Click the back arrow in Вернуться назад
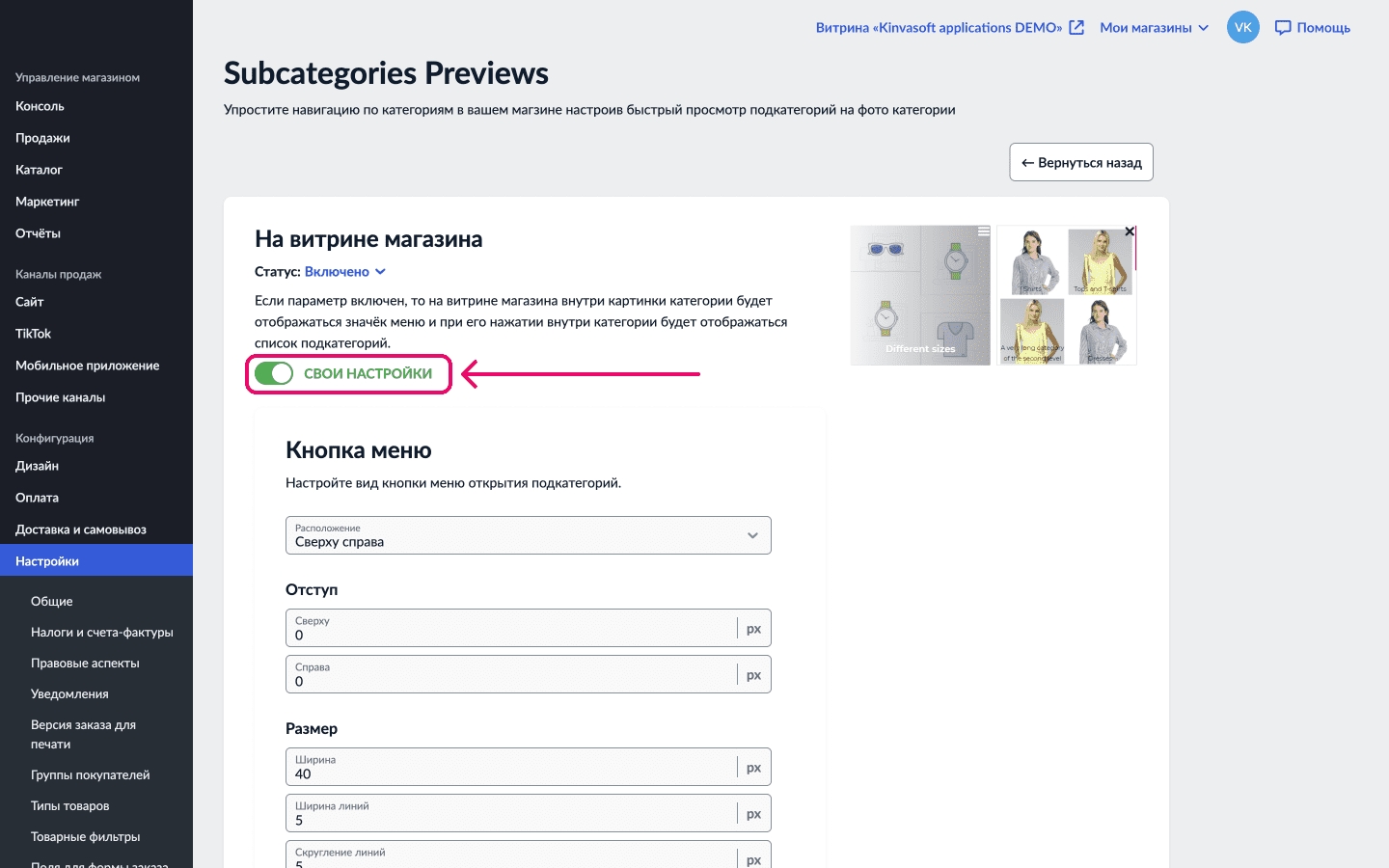The image size is (1389, 868). pos(1028,163)
